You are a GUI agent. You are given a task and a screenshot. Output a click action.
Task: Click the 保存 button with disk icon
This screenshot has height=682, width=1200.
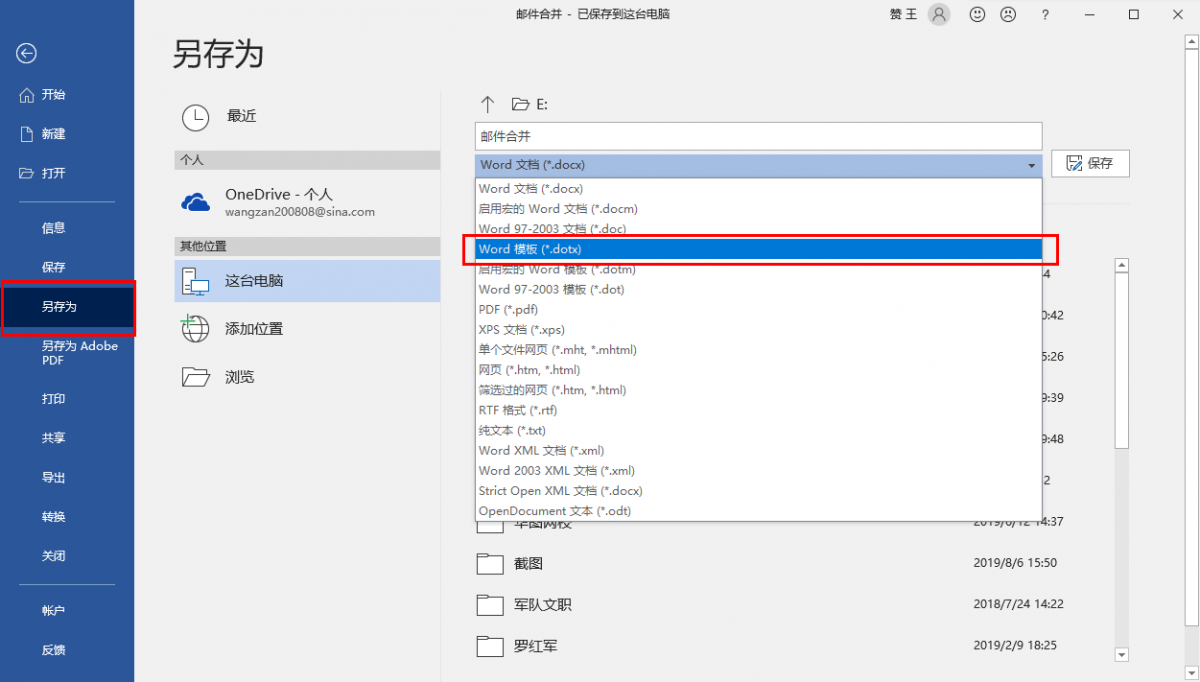1091,163
